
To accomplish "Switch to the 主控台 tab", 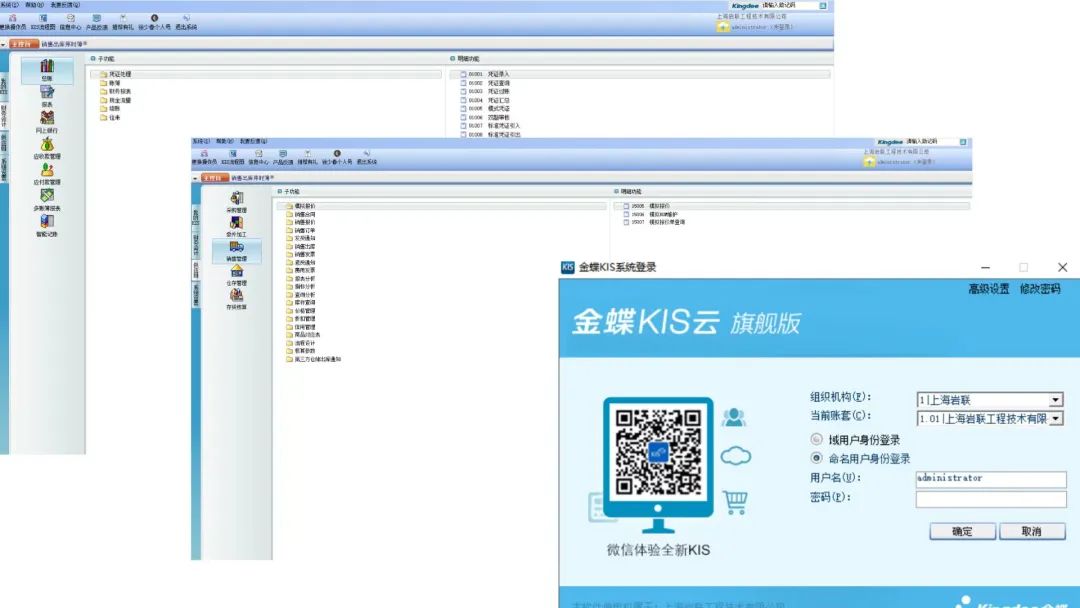I will pyautogui.click(x=22, y=44).
